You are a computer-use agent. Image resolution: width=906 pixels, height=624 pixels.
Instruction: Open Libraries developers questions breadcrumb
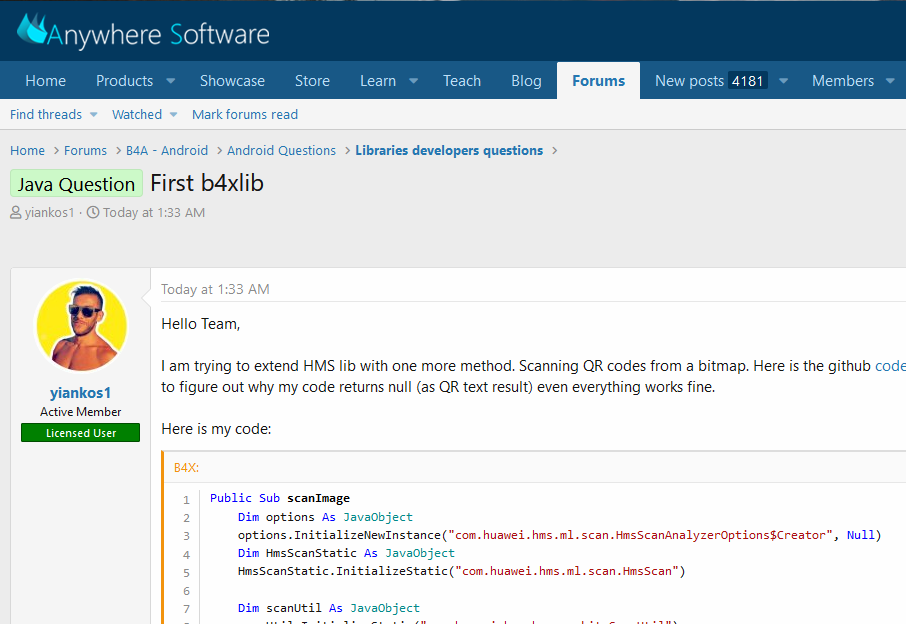[x=449, y=151]
